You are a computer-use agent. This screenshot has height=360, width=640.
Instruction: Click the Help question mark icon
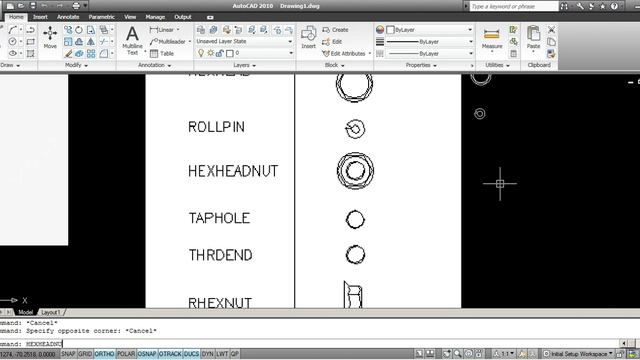[x=614, y=6]
